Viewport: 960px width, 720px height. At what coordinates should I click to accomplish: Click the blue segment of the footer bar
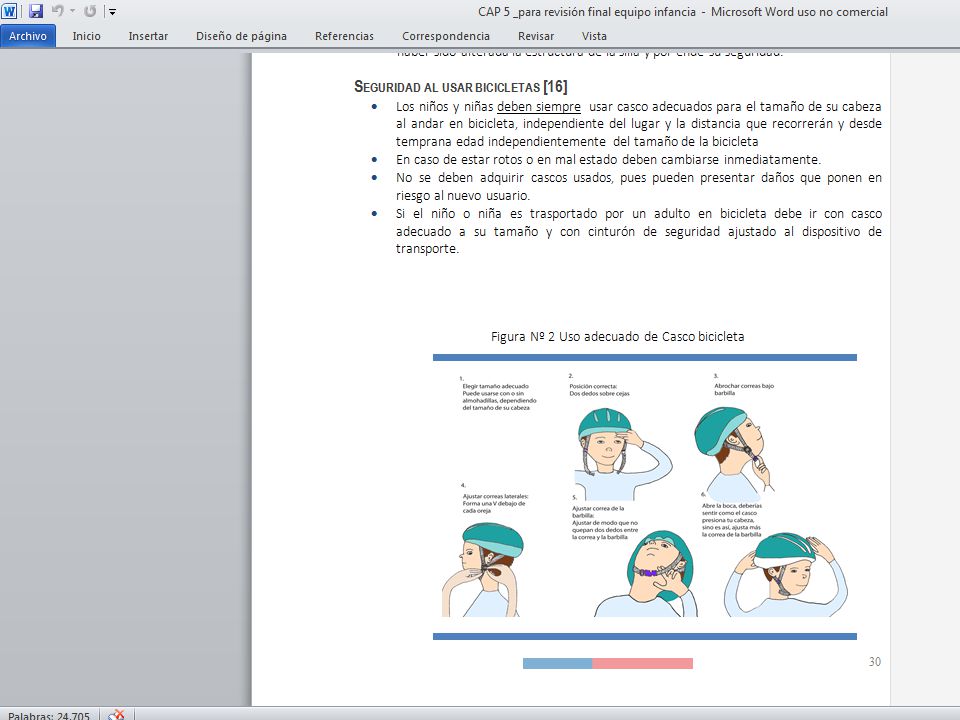click(x=557, y=664)
